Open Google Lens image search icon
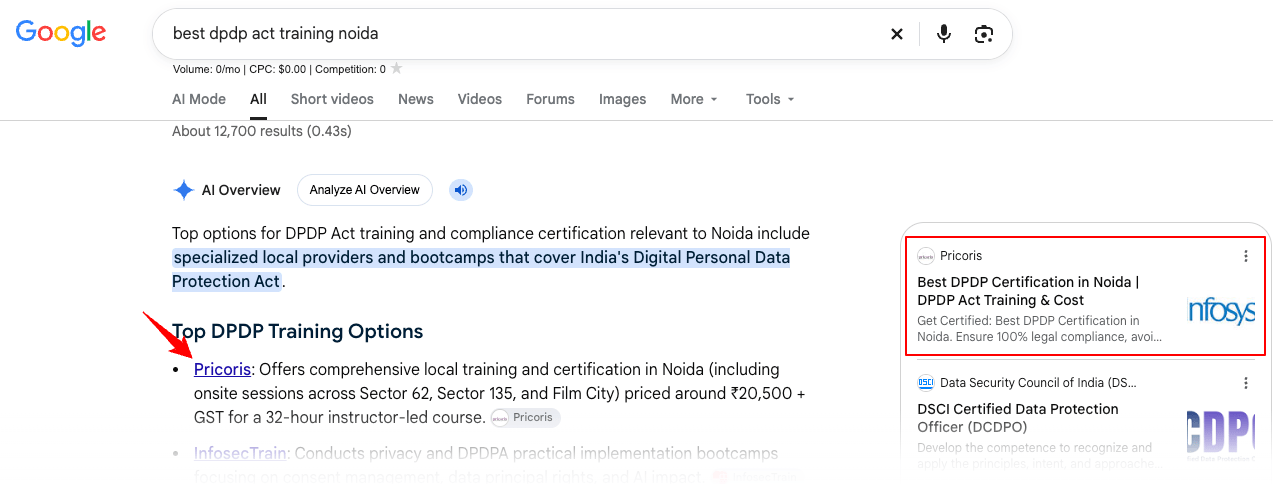Viewport: 1273px width, 484px height. click(984, 34)
